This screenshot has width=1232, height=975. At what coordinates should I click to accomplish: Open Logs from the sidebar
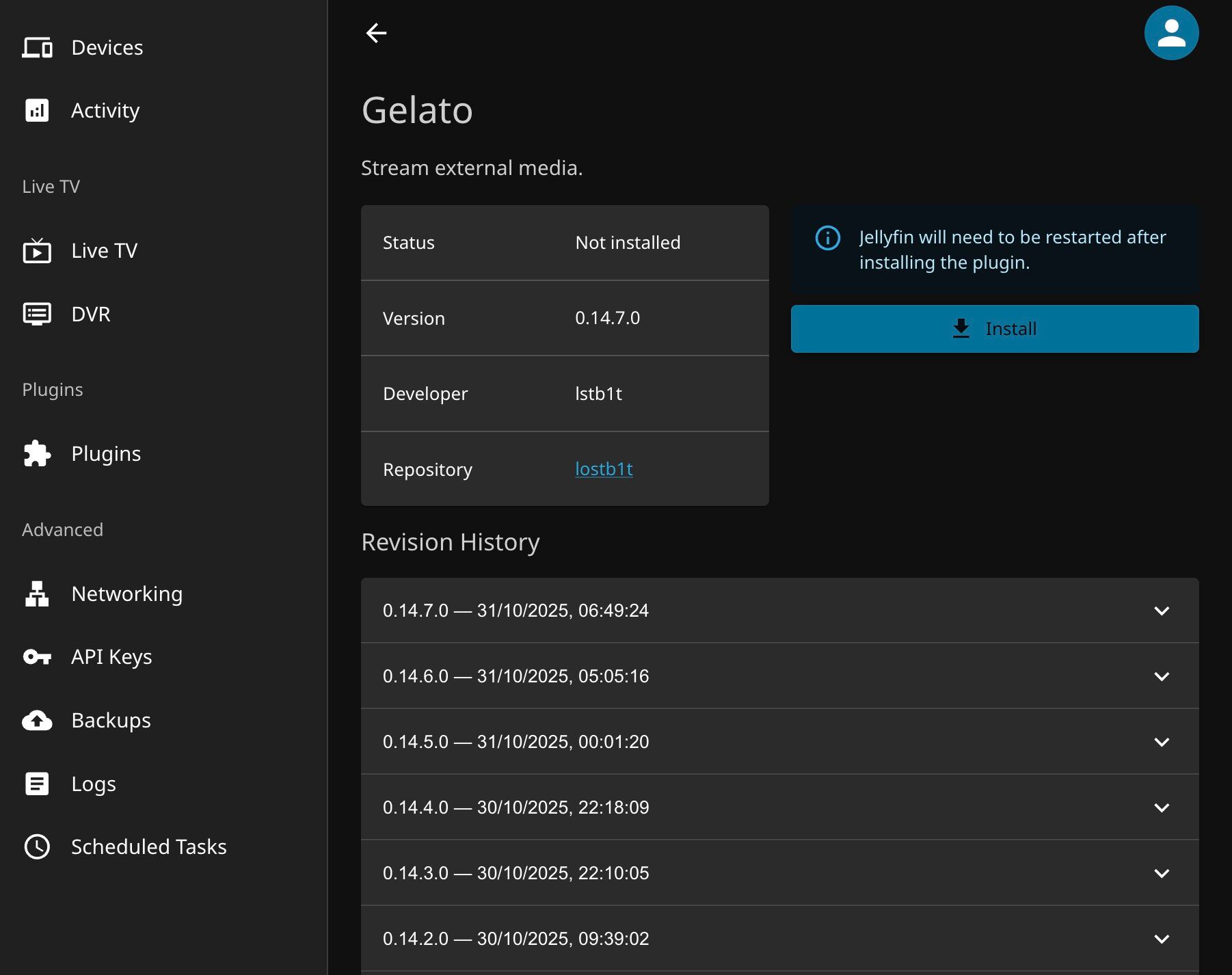click(93, 784)
